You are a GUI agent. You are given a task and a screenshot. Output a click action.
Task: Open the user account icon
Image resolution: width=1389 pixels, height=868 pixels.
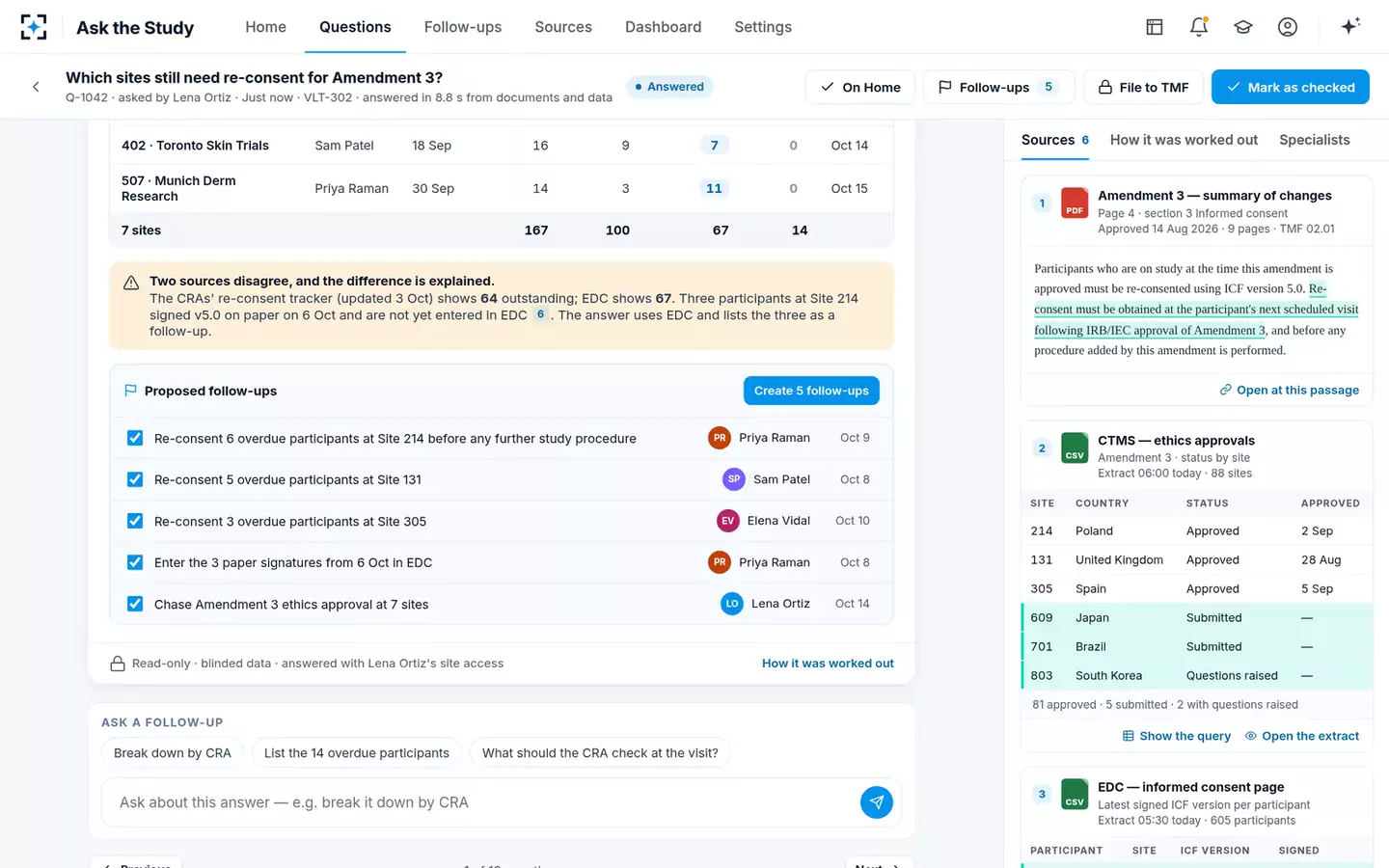pos(1288,27)
